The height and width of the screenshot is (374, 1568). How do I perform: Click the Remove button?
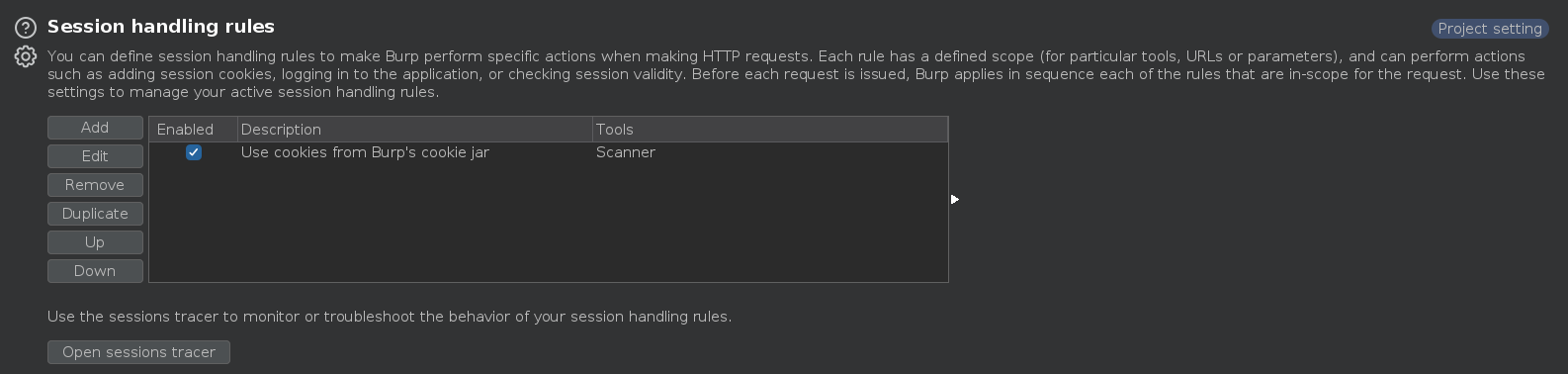pos(95,185)
